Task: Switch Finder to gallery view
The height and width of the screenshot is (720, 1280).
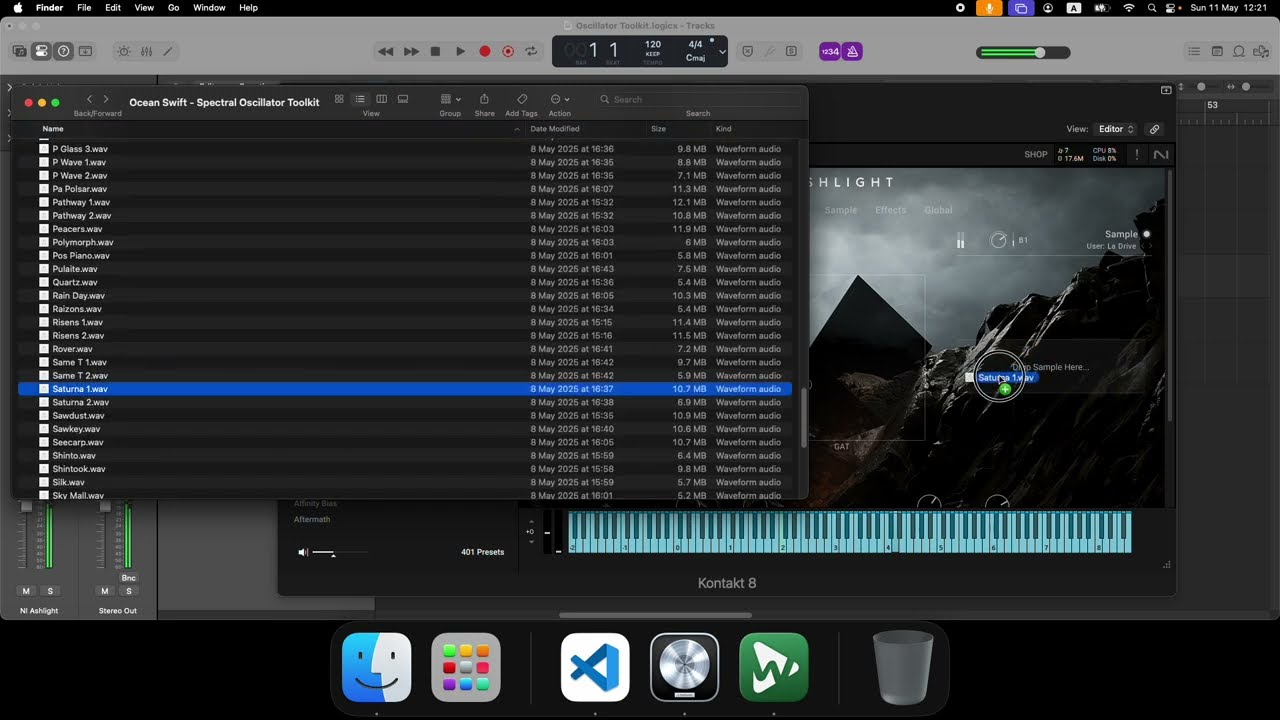Action: click(x=403, y=99)
